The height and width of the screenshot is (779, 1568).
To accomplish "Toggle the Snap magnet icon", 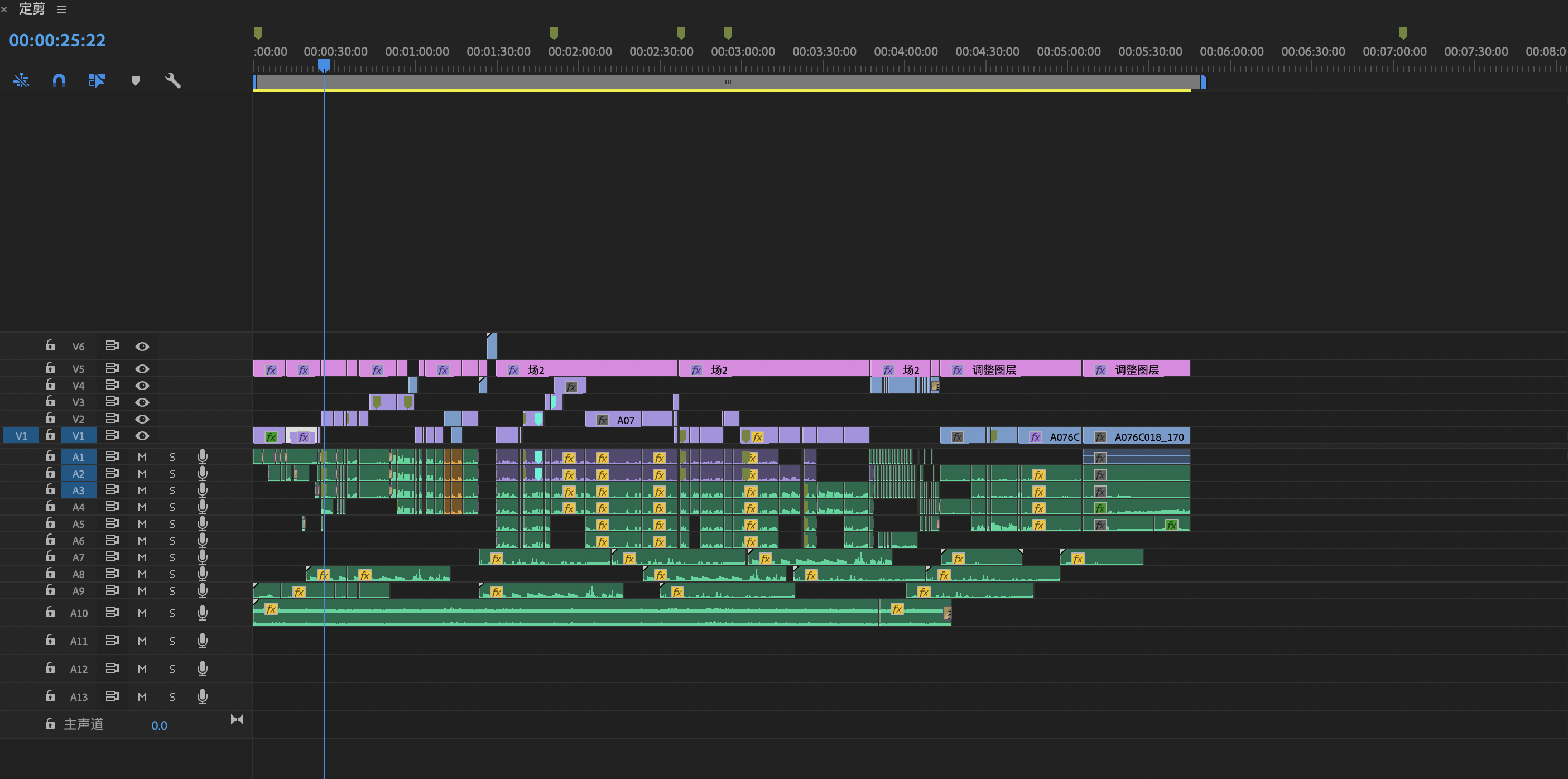I will [x=59, y=80].
